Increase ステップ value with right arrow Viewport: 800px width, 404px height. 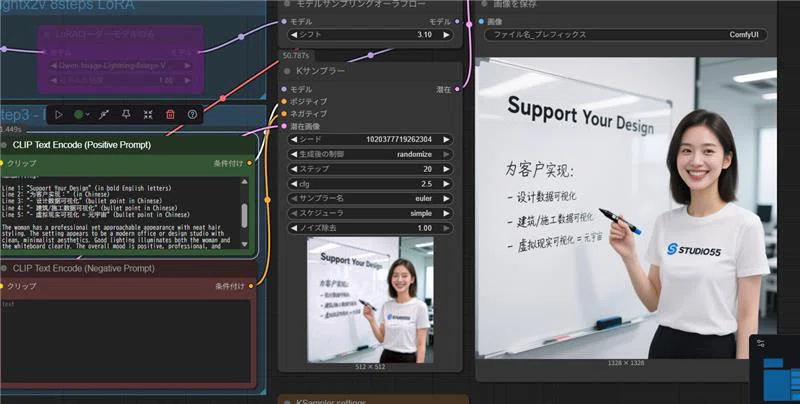446,169
